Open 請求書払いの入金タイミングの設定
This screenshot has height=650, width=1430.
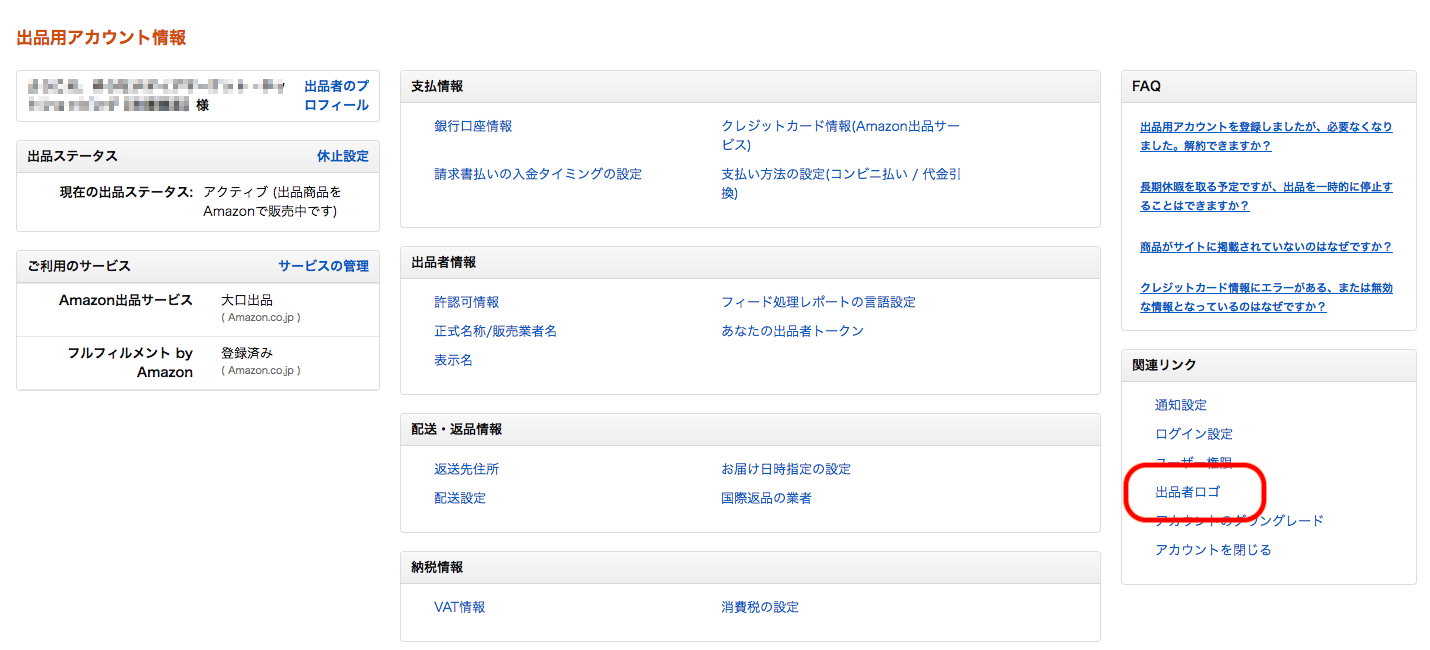pyautogui.click(x=538, y=174)
